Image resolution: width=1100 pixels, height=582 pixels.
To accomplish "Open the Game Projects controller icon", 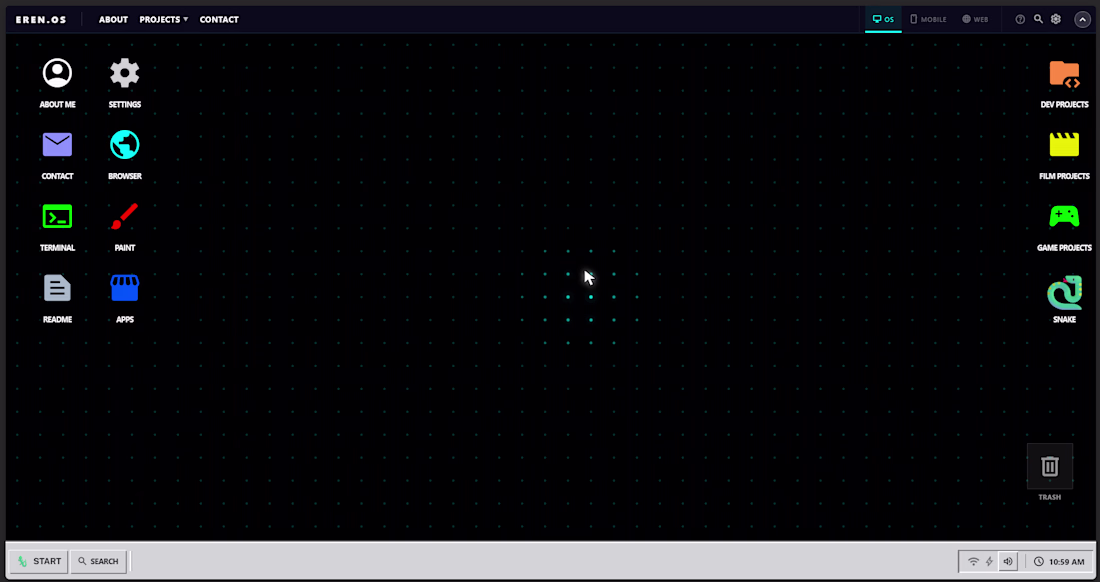I will [1064, 217].
